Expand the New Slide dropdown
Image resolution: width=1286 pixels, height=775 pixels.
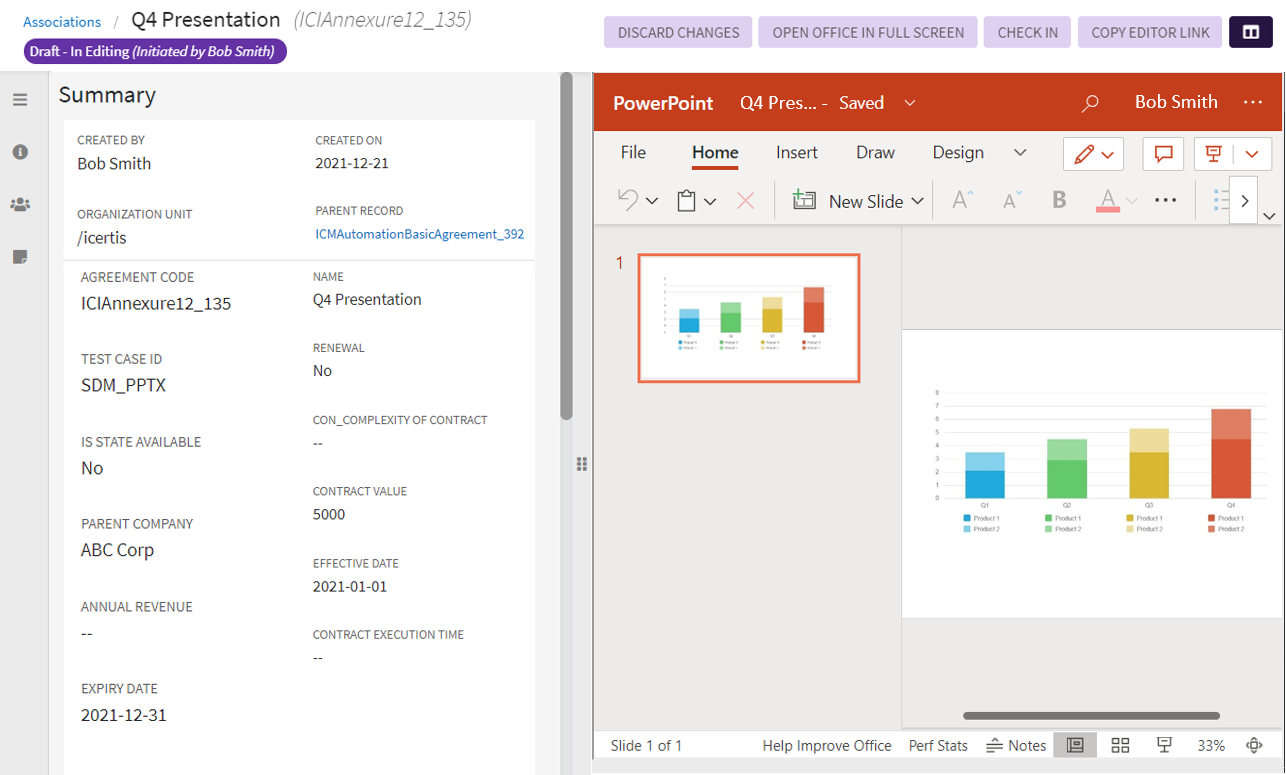point(917,201)
